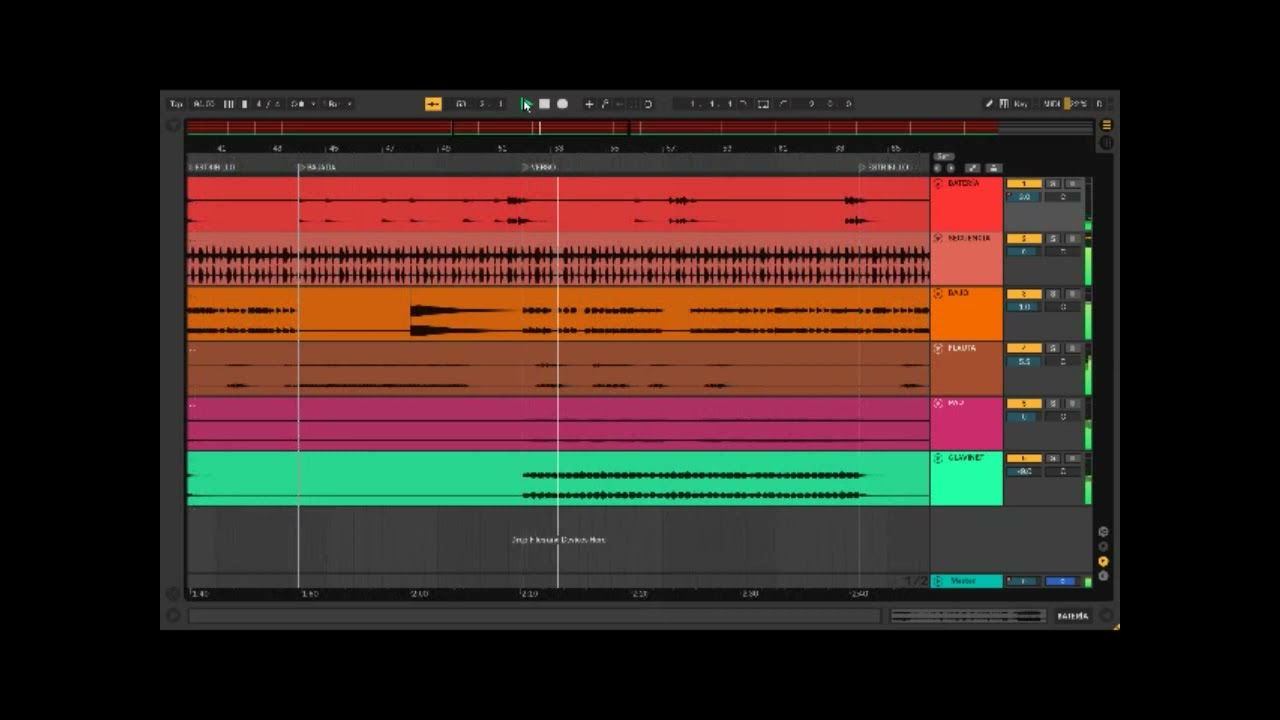The image size is (1280, 720).
Task: Click the topmost small icon at lower right
Action: [1103, 532]
